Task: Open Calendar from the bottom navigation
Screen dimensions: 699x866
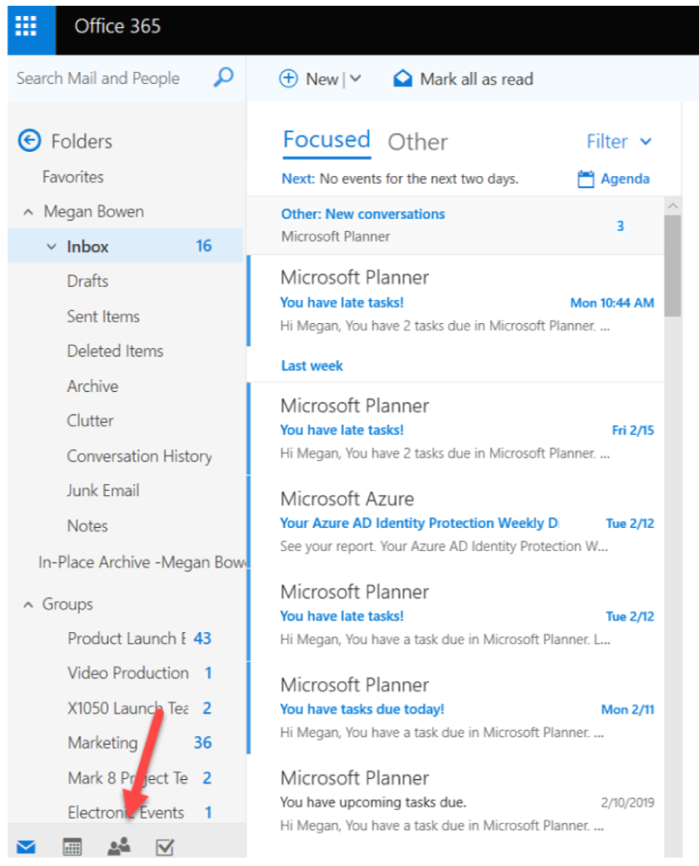Action: (x=72, y=847)
